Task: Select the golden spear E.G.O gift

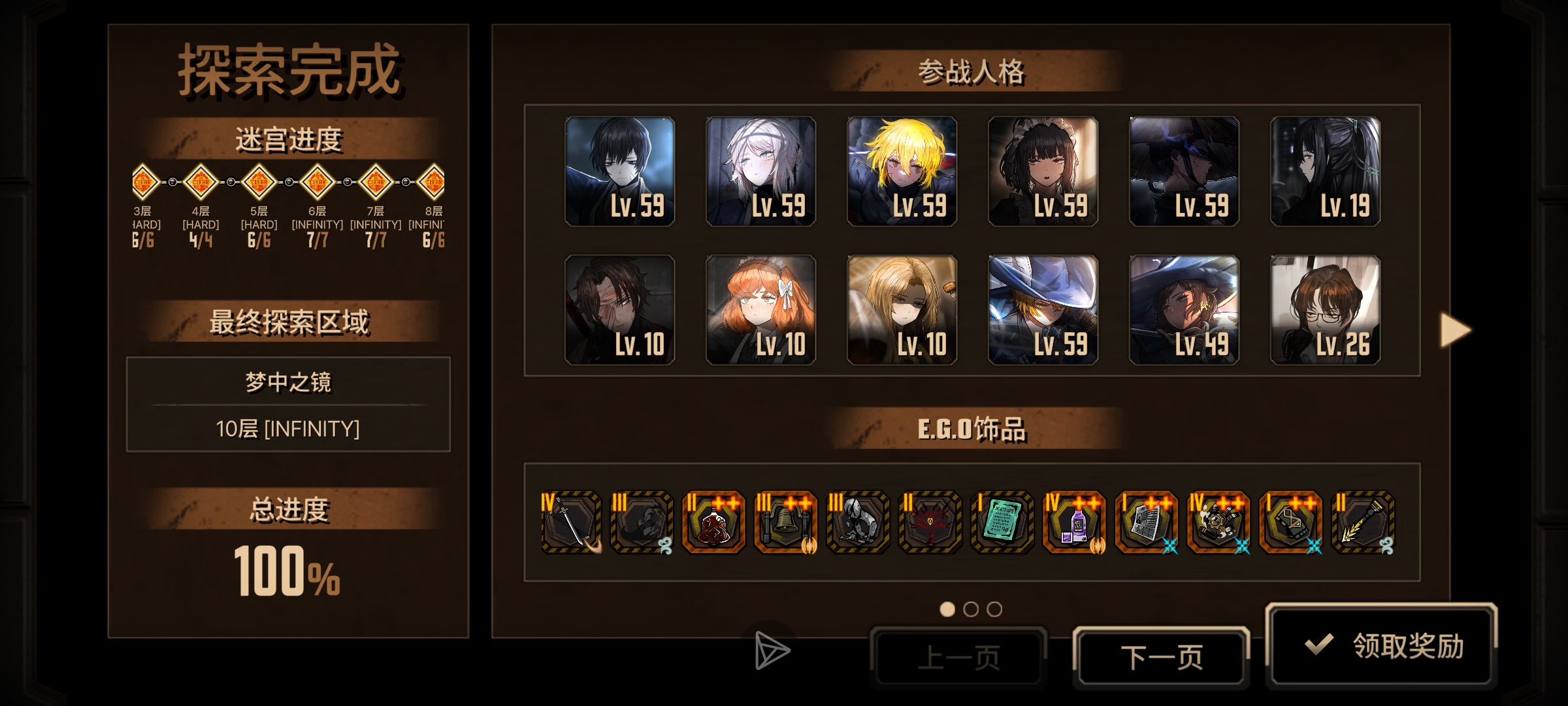Action: (x=1363, y=522)
